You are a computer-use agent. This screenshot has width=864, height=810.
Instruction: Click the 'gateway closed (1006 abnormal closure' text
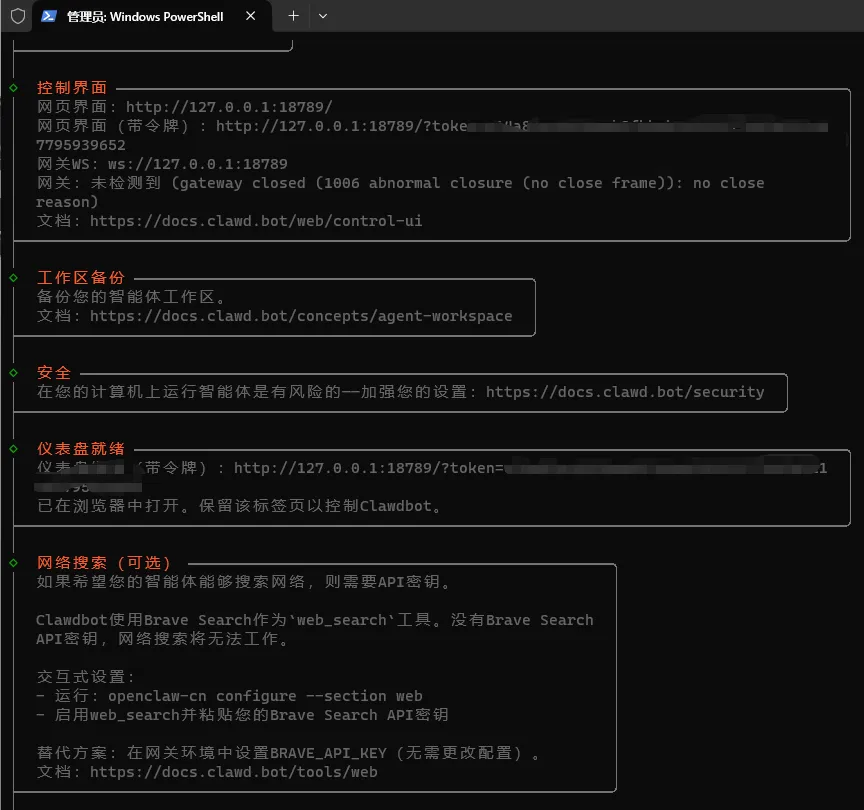[x=342, y=183]
